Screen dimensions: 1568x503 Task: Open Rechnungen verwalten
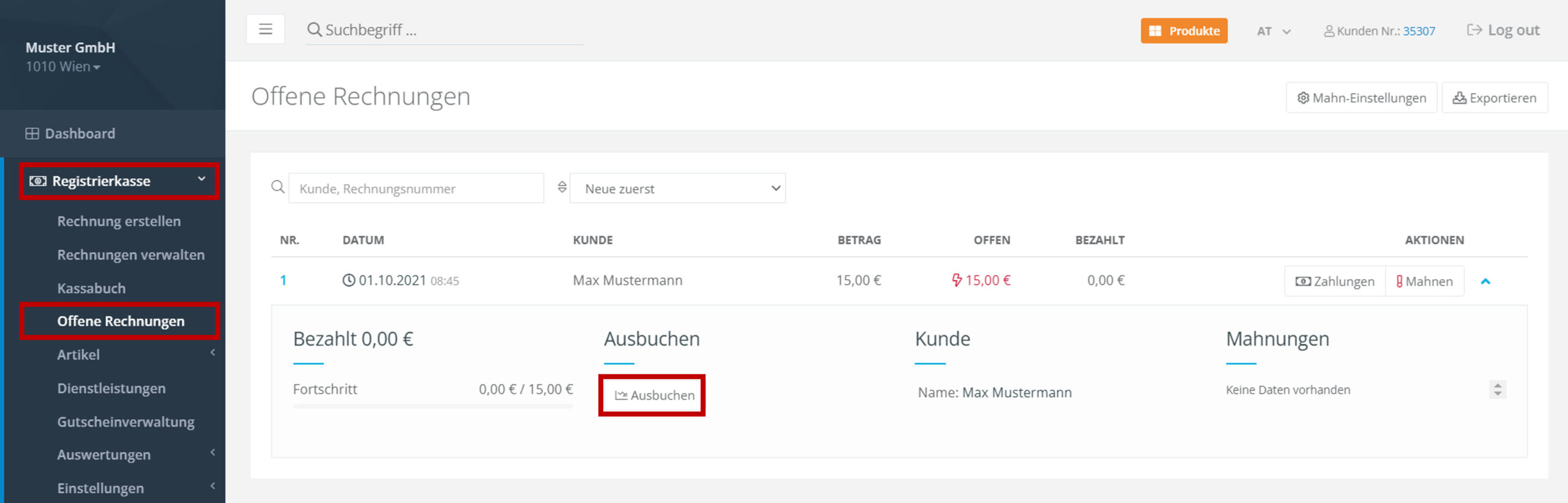click(x=130, y=255)
